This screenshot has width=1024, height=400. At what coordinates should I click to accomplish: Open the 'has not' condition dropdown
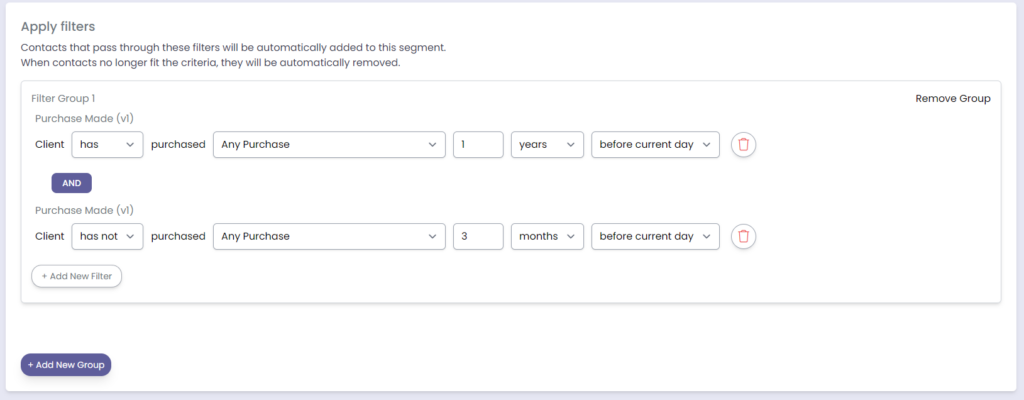[107, 236]
